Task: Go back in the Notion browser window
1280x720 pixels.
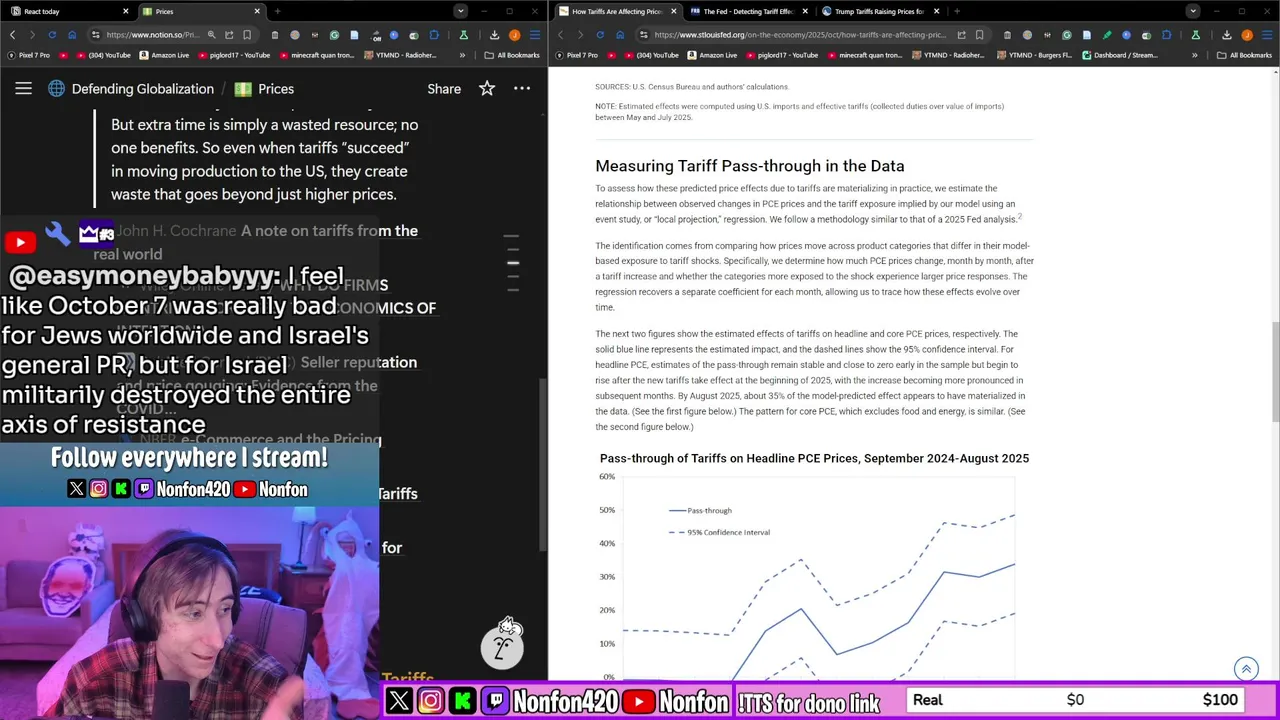Action: (12, 34)
